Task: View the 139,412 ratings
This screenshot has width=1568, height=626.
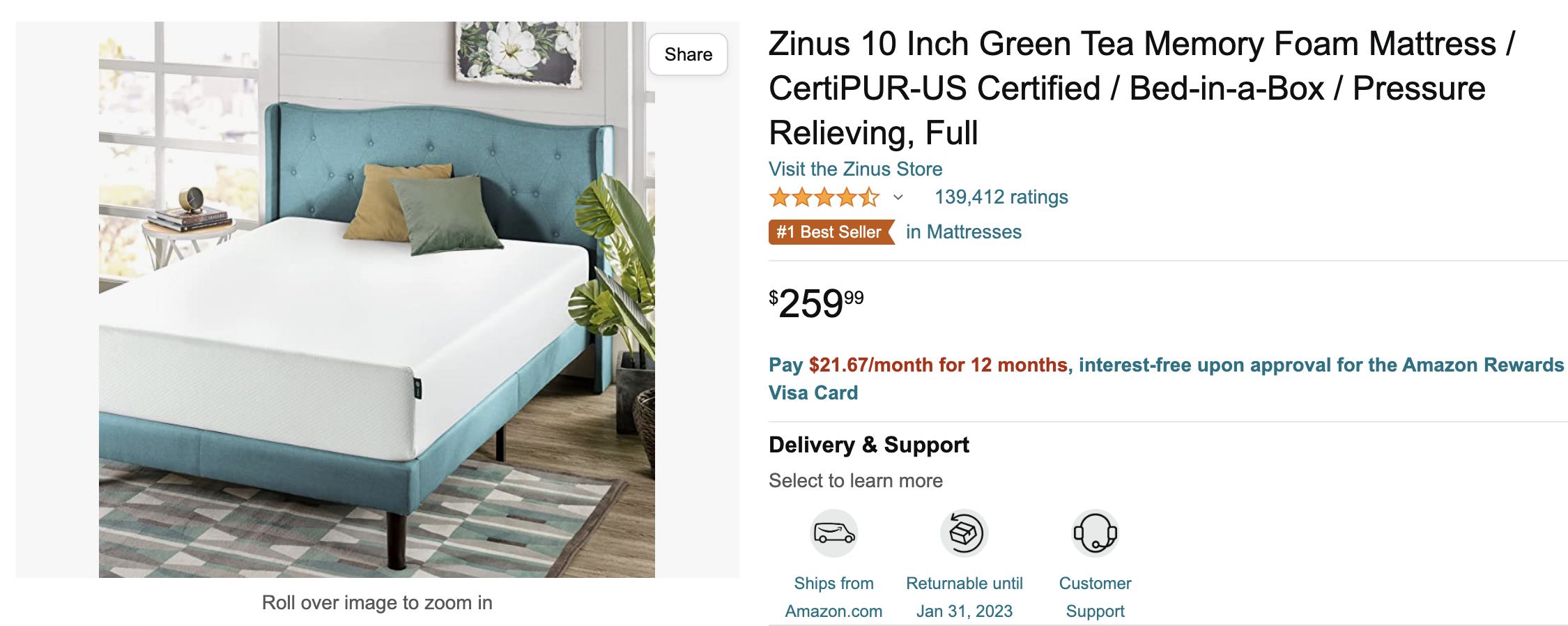Action: click(1001, 197)
